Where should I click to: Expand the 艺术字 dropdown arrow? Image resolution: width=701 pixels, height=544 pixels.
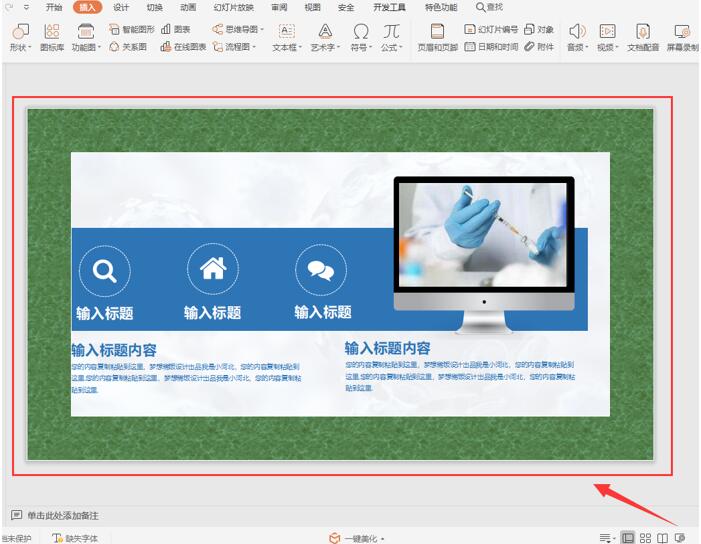338,47
